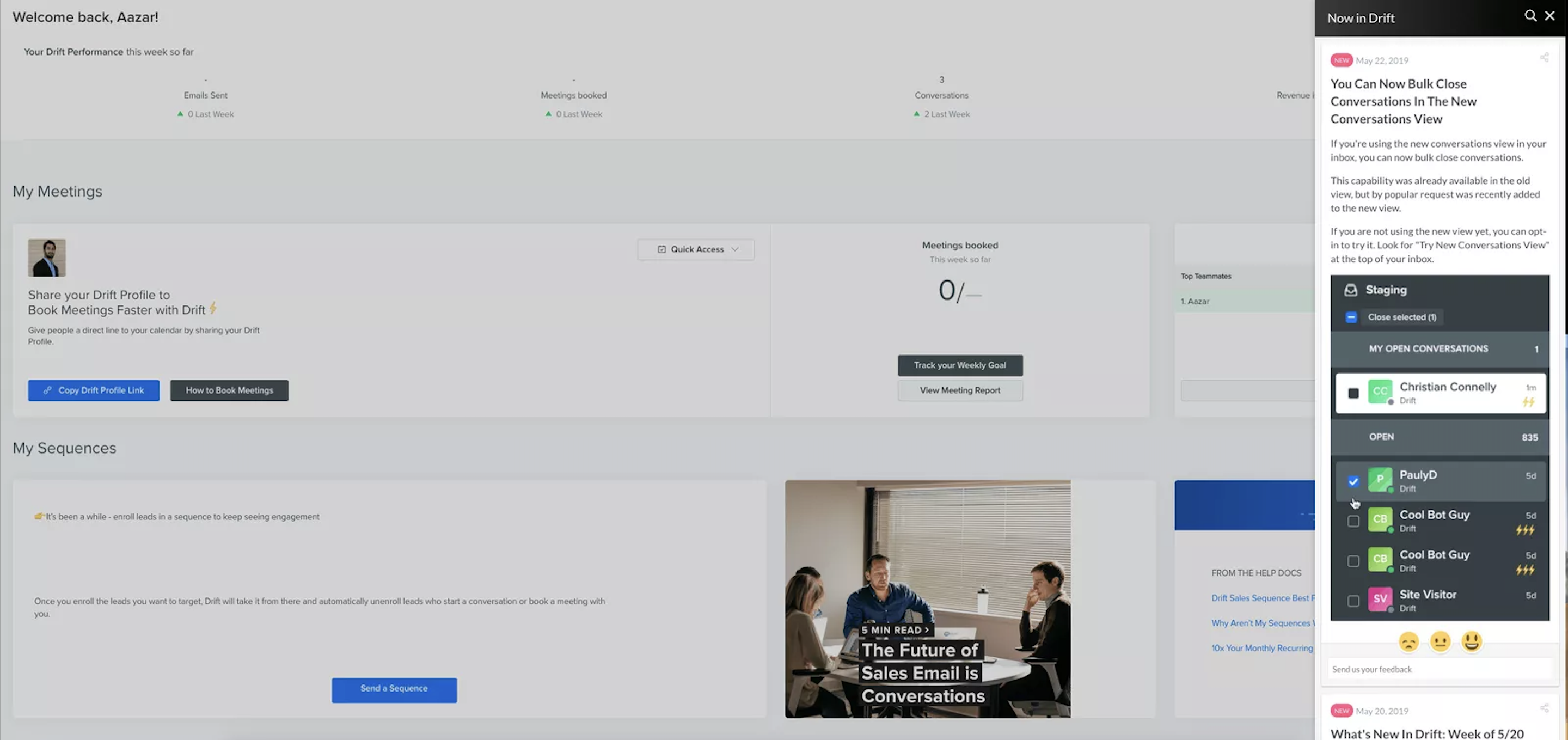The height and width of the screenshot is (740, 1568).
Task: Click the Site Visitor conversation name
Action: 1428,595
